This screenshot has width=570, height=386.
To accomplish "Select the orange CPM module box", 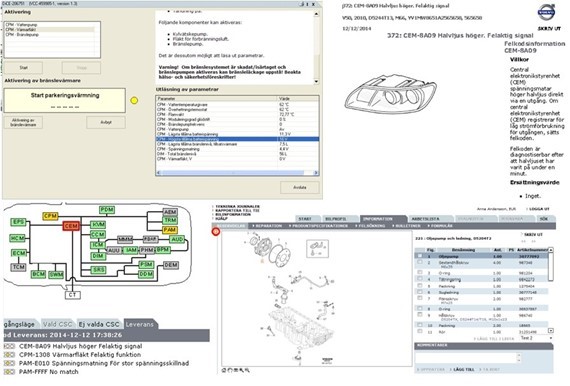I will (x=50, y=216).
